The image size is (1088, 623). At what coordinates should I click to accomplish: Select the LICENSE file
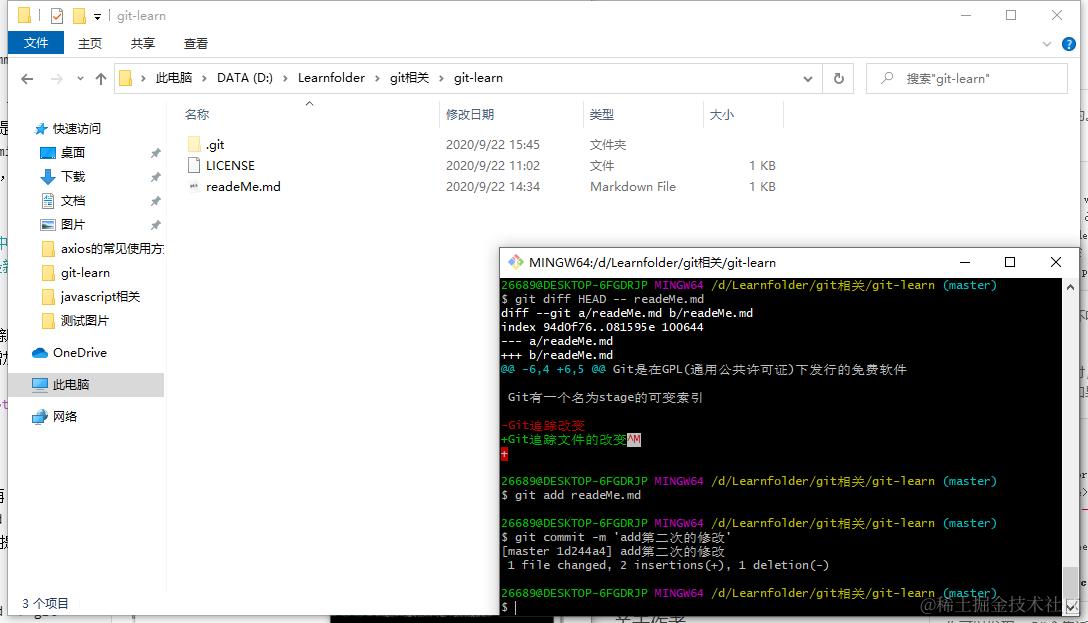coord(230,165)
